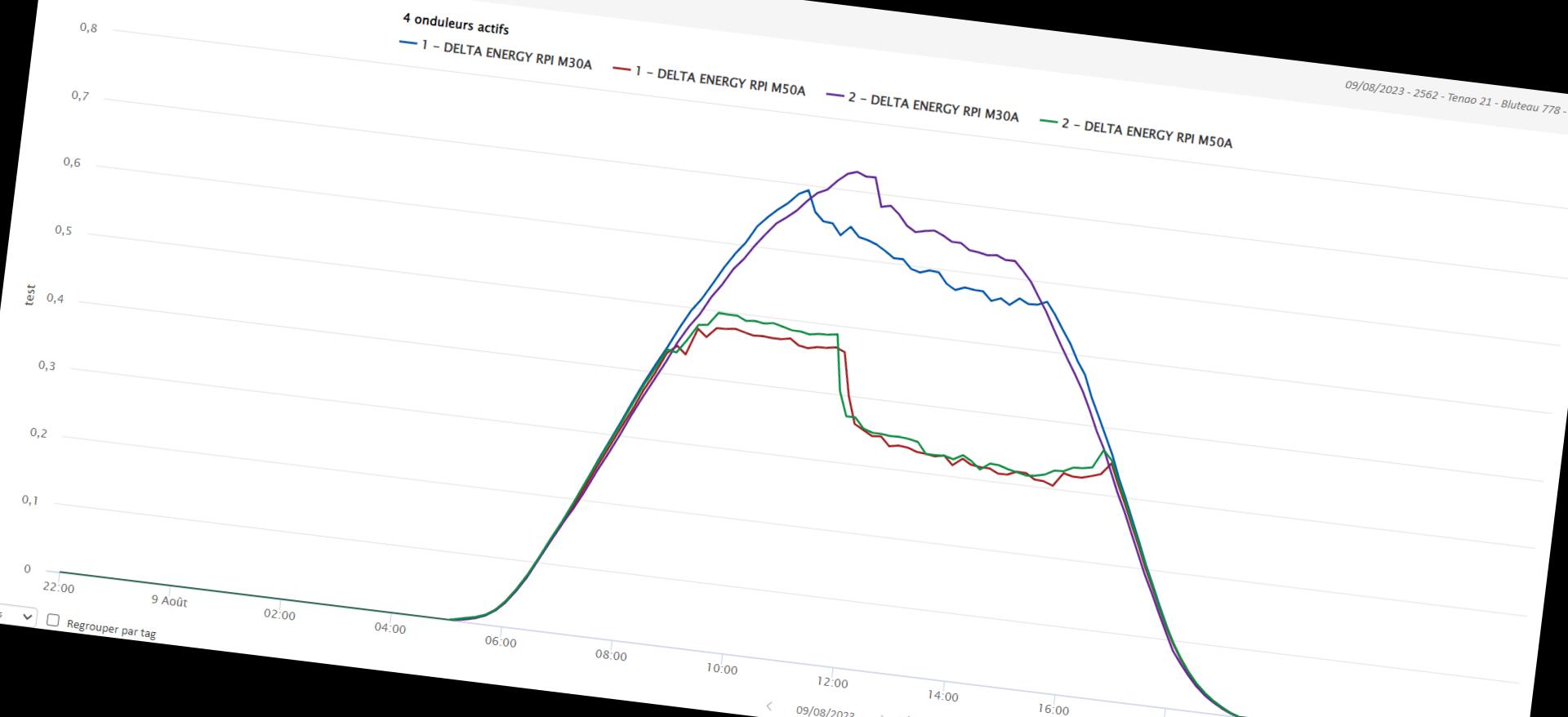Click the '02:00' x-axis label
This screenshot has height=717, width=1568.
click(279, 614)
